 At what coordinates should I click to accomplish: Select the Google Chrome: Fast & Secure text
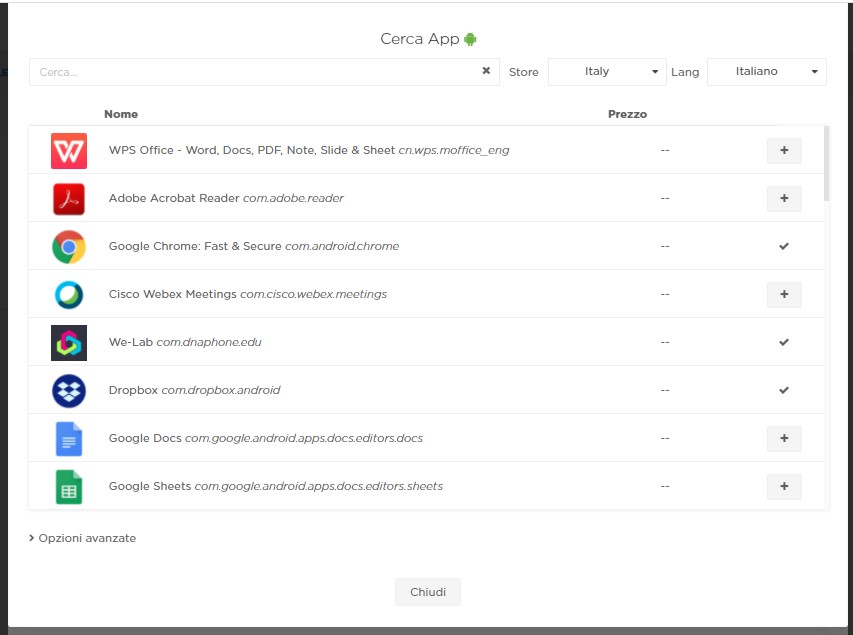(195, 246)
